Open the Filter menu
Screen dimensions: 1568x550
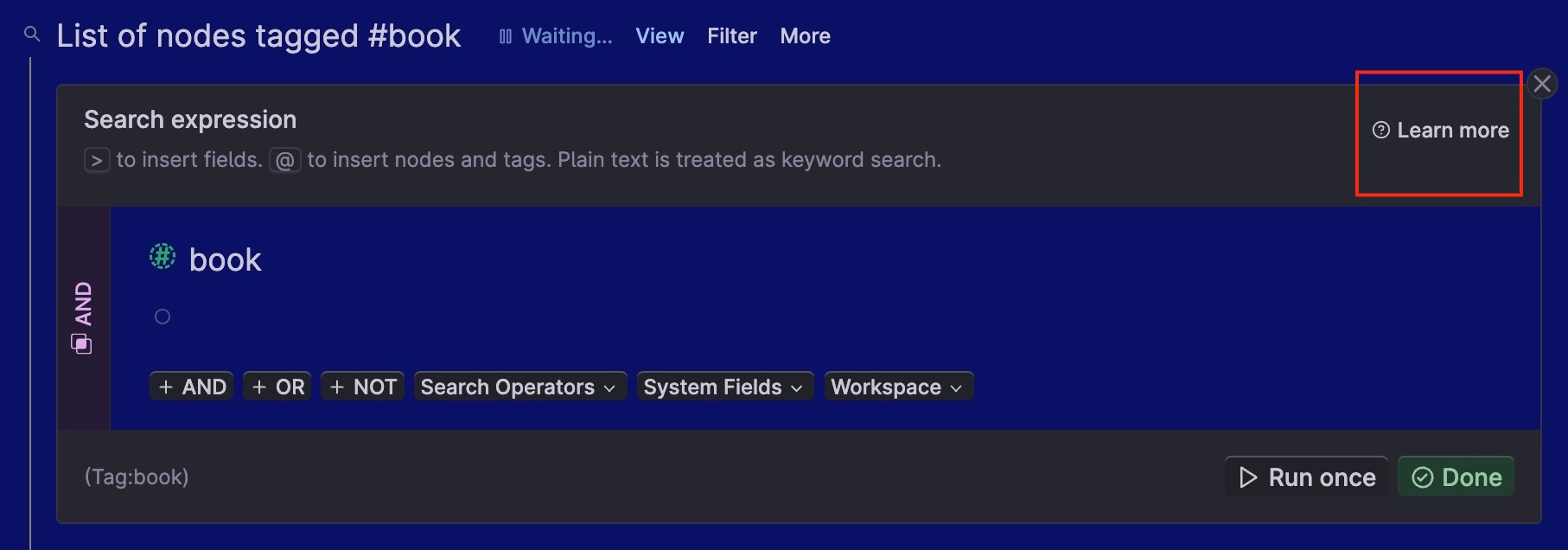click(732, 36)
